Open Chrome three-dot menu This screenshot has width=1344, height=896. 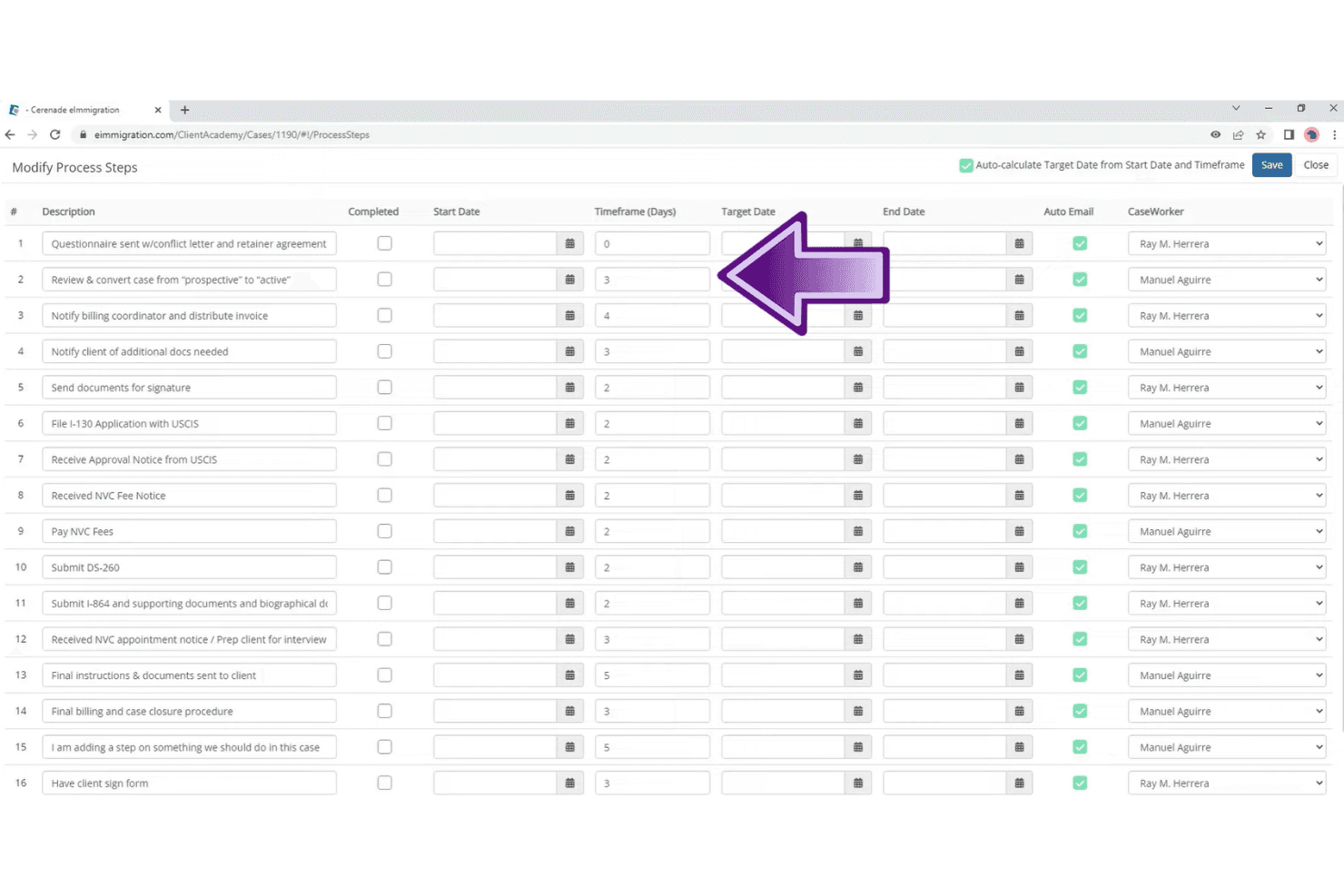coord(1334,134)
